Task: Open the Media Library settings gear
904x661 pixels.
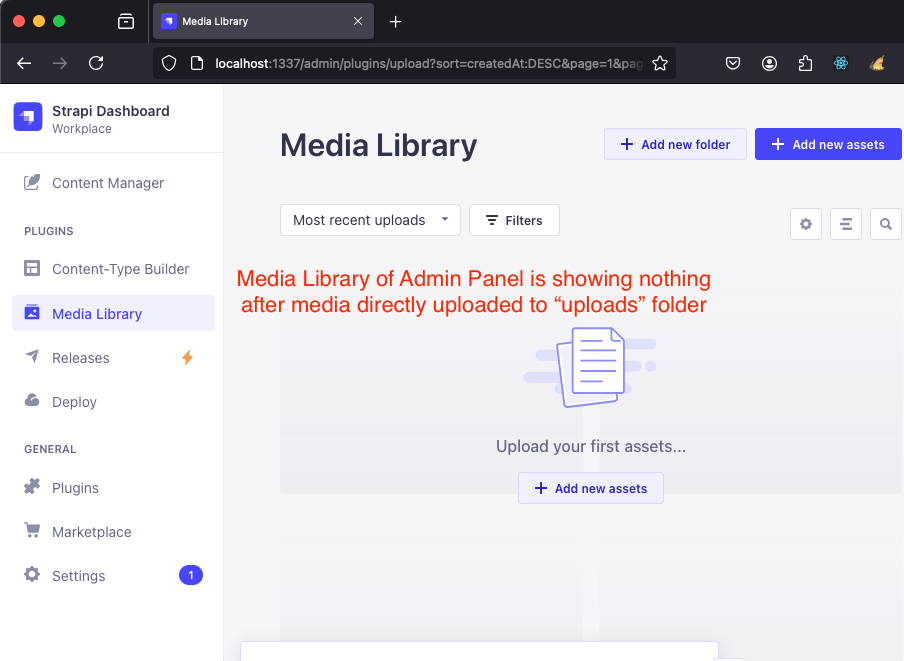Action: coord(806,224)
